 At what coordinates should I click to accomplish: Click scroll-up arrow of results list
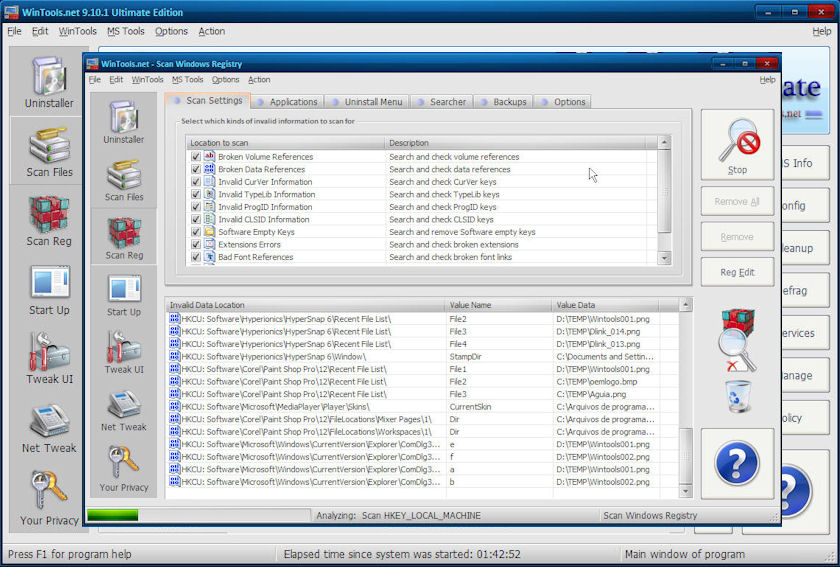[x=685, y=305]
